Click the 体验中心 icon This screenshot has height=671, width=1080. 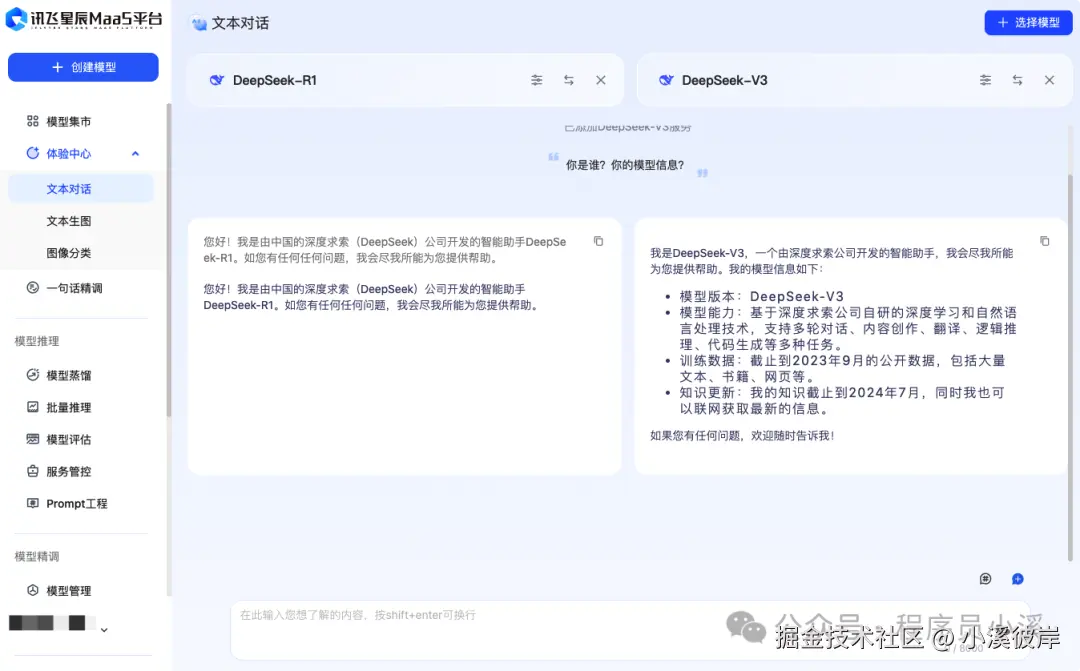32,153
